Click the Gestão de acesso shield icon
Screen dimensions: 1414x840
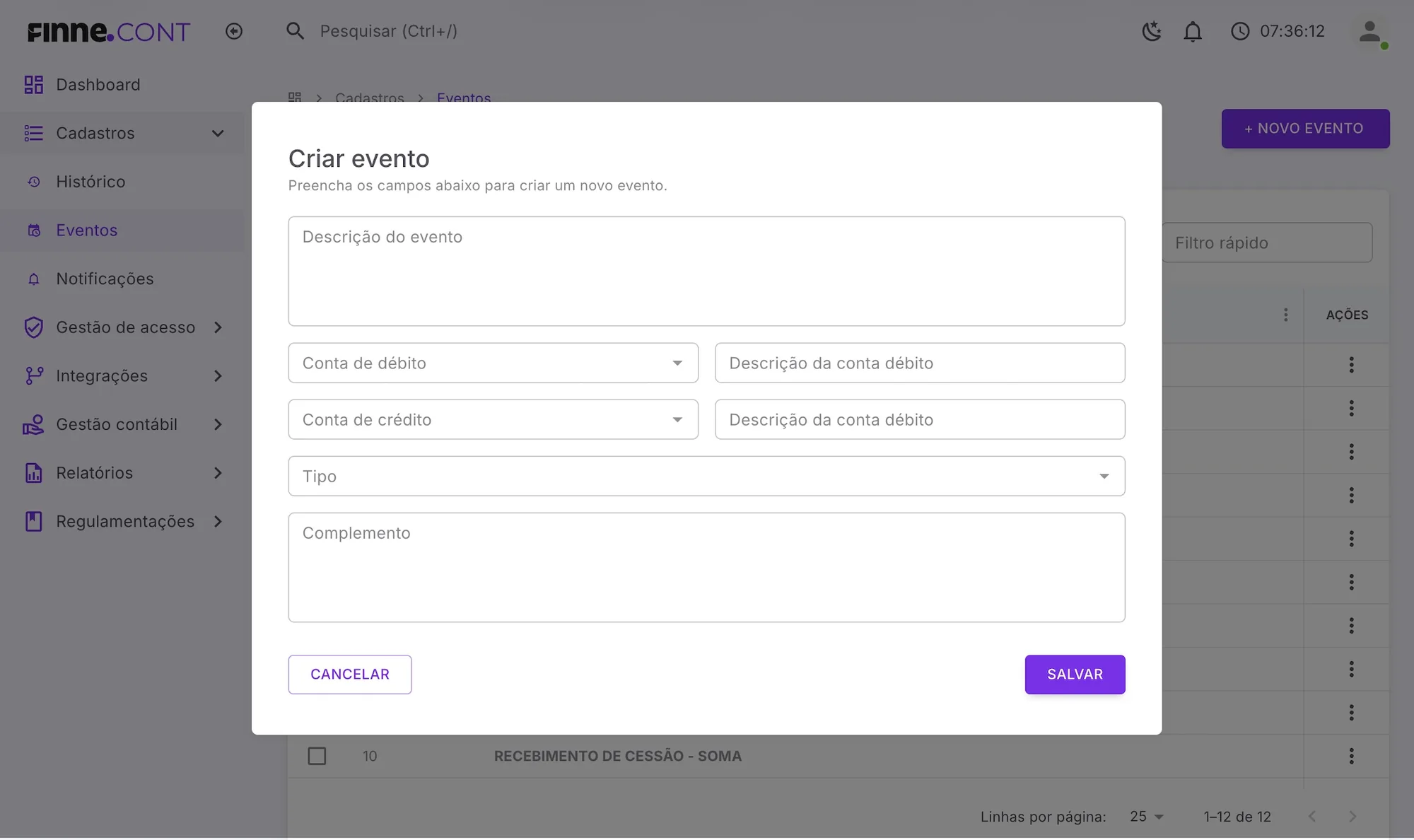[x=33, y=327]
